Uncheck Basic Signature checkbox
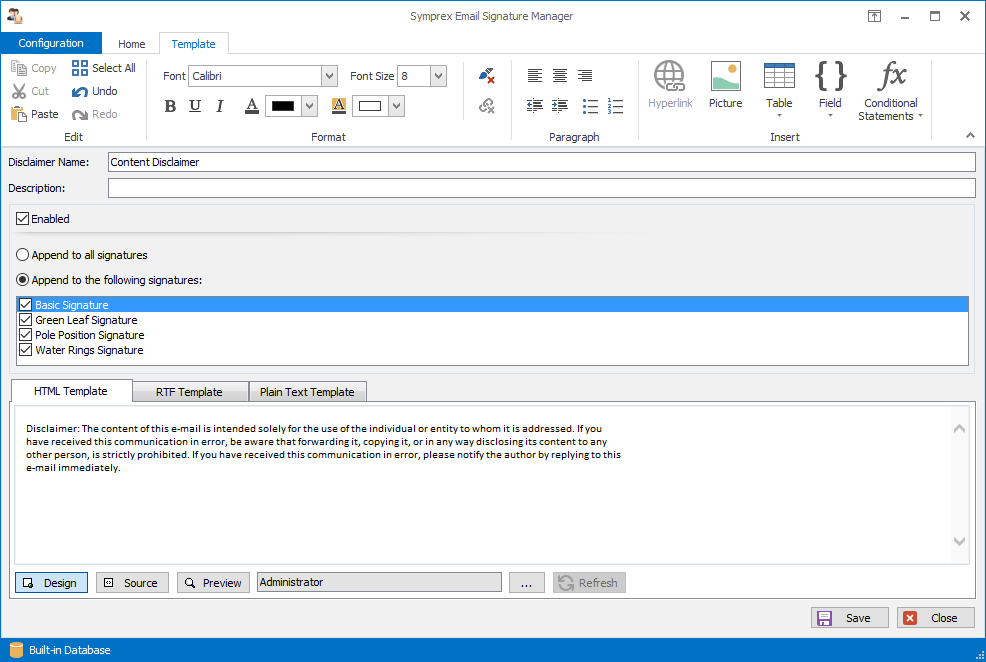Viewport: 986px width, 662px height. point(25,305)
